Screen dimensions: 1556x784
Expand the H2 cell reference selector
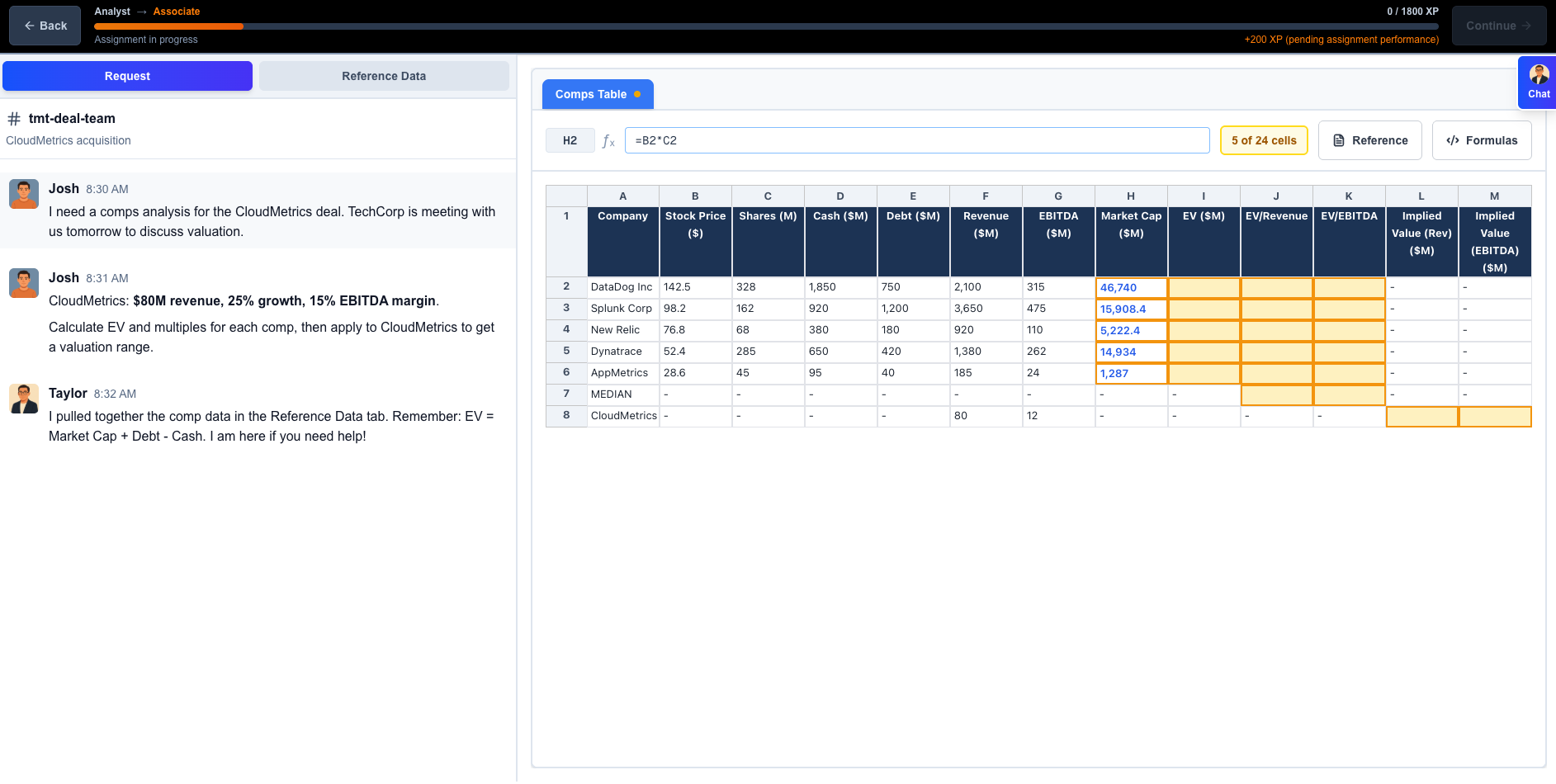(570, 140)
